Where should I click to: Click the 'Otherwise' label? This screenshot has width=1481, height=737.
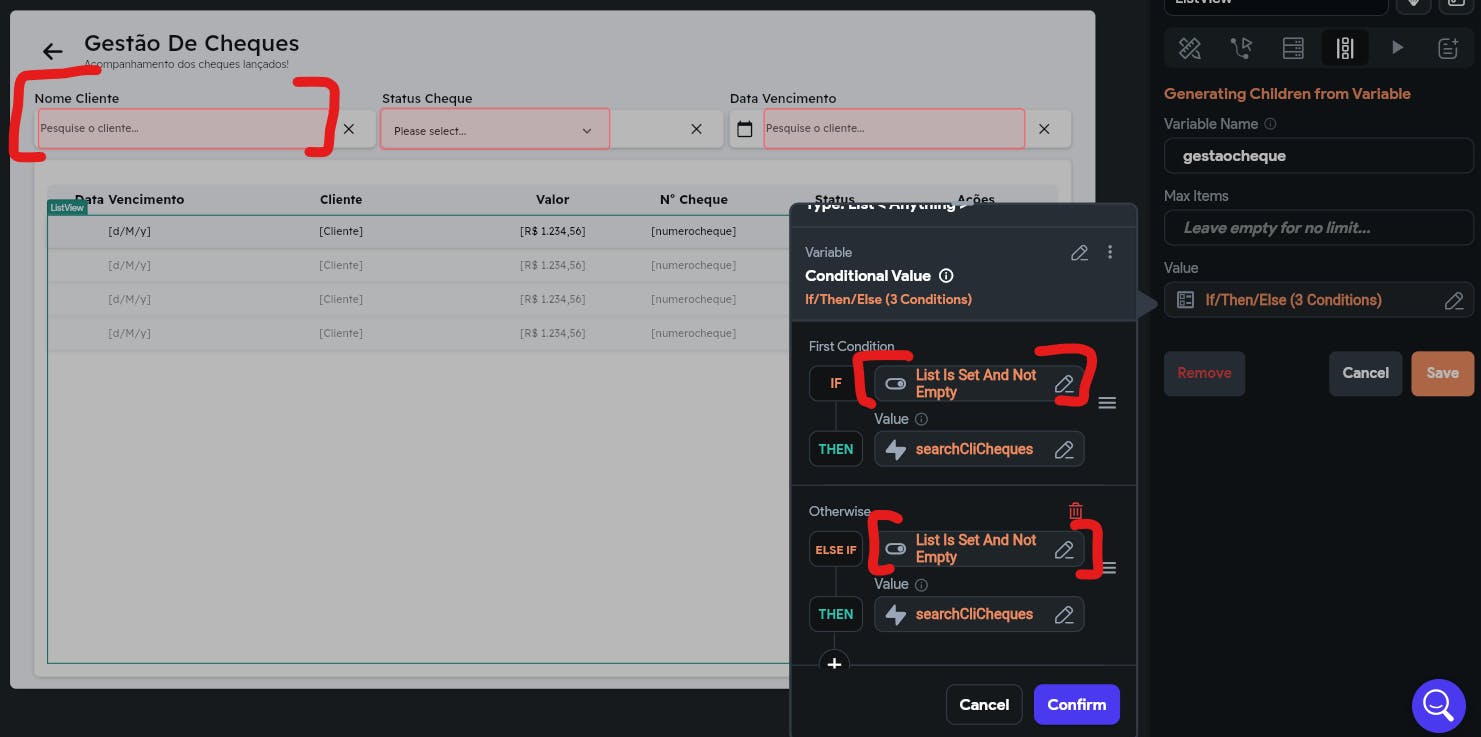[x=840, y=512]
